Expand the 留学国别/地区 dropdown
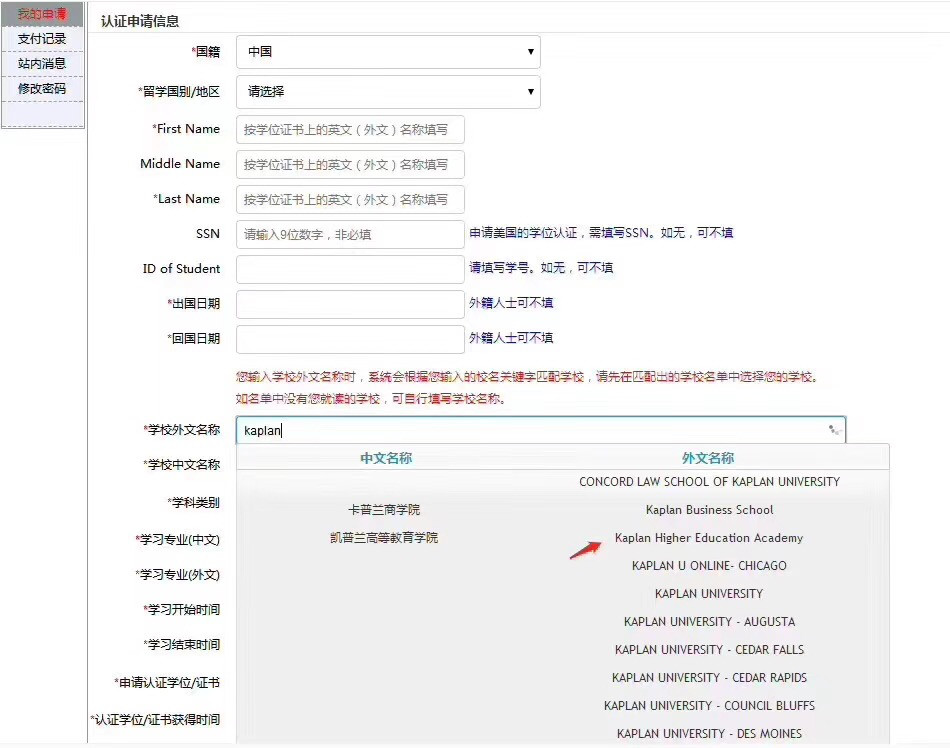Viewport: 950px width, 748px height. 388,92
